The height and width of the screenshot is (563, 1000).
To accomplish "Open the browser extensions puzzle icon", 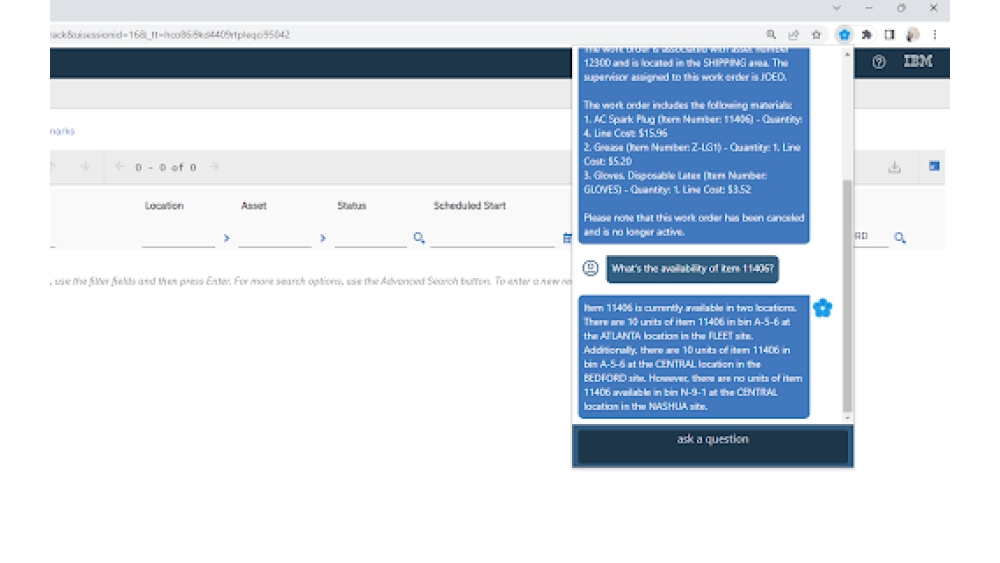I will pos(866,34).
